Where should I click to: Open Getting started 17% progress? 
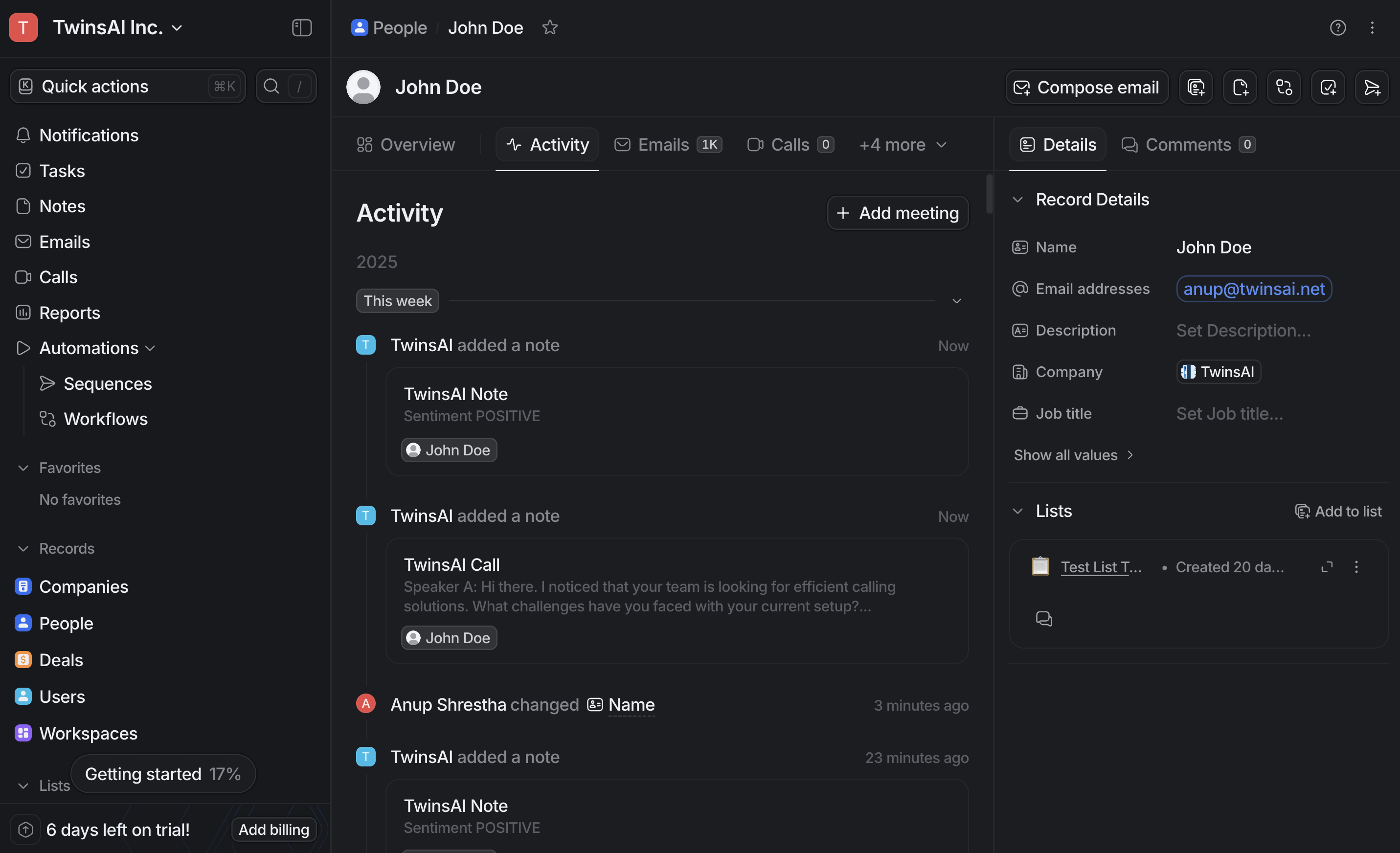click(x=162, y=773)
